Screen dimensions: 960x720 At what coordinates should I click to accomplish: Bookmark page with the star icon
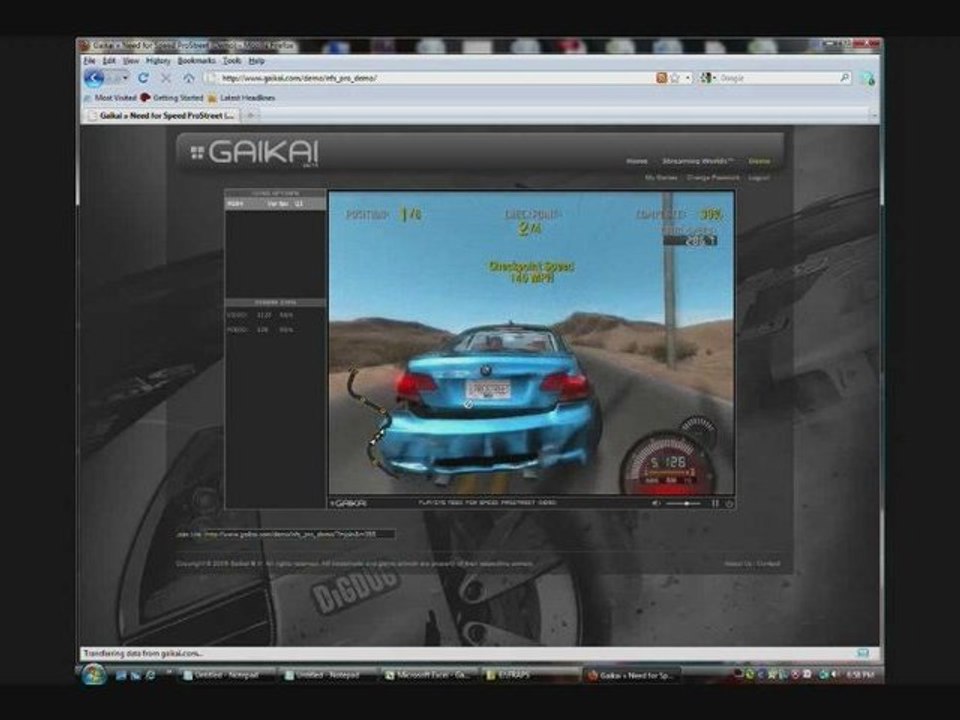point(675,78)
